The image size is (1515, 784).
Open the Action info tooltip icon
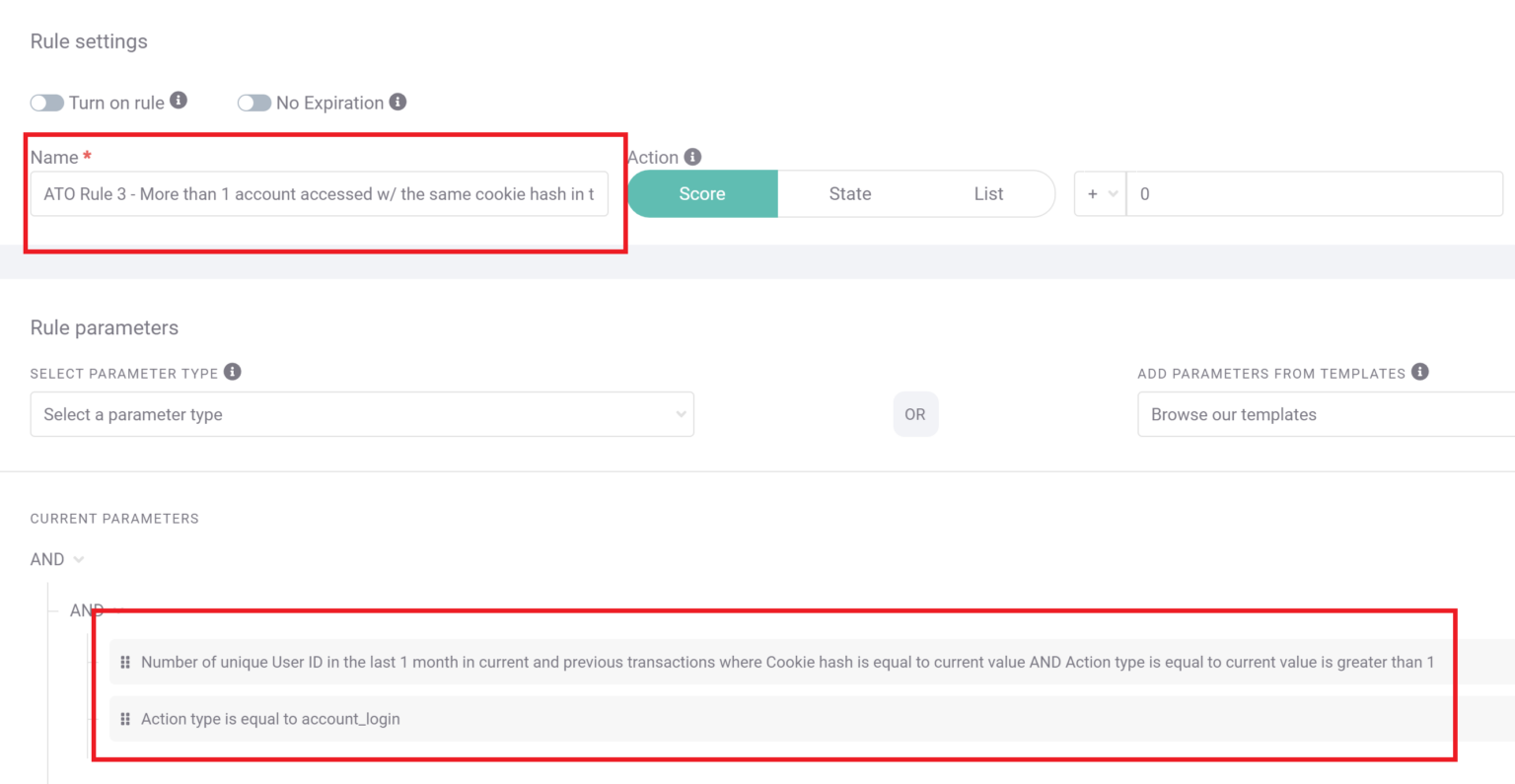[691, 156]
